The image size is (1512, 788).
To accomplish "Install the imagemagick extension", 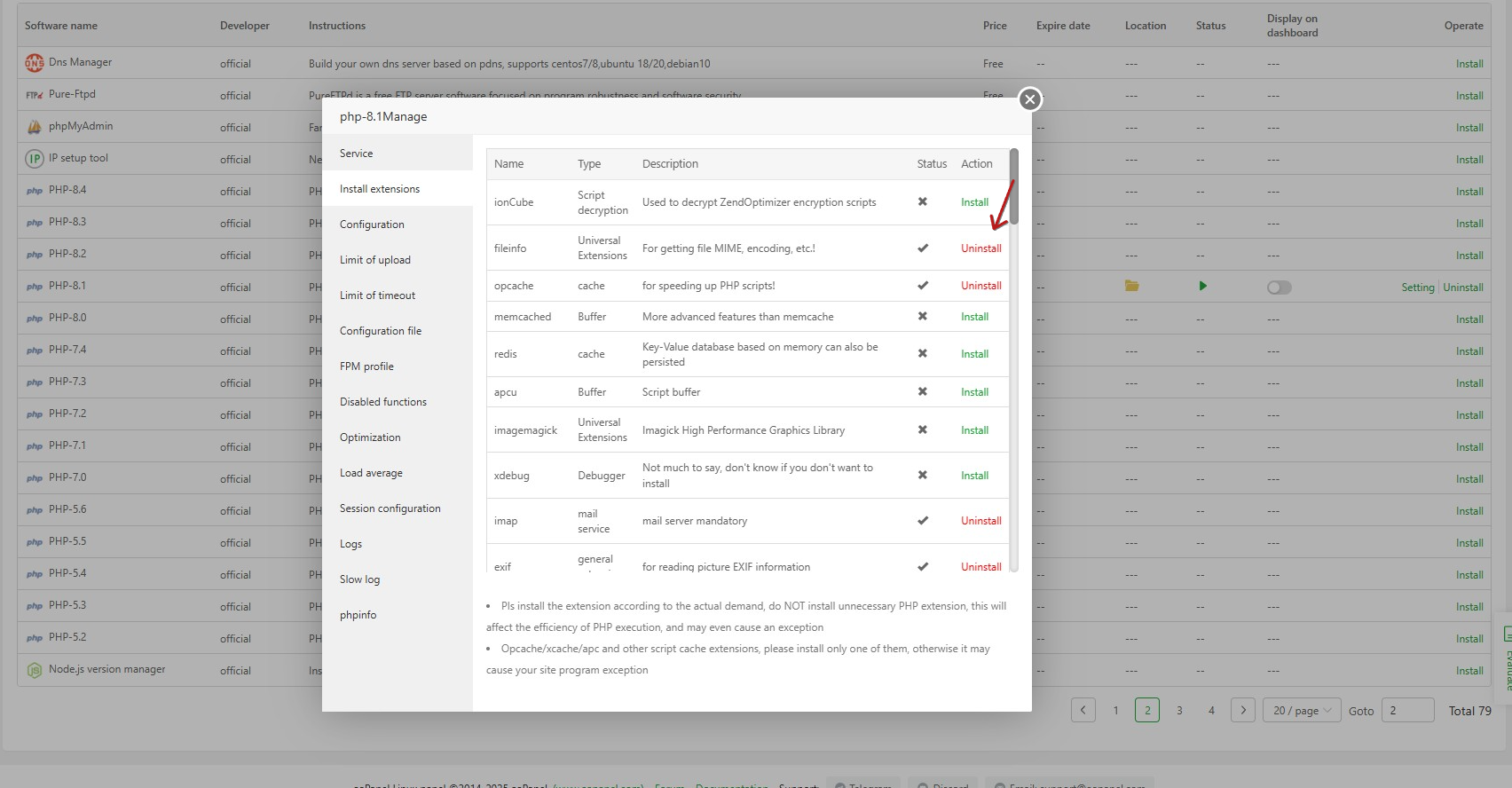I will click(974, 430).
